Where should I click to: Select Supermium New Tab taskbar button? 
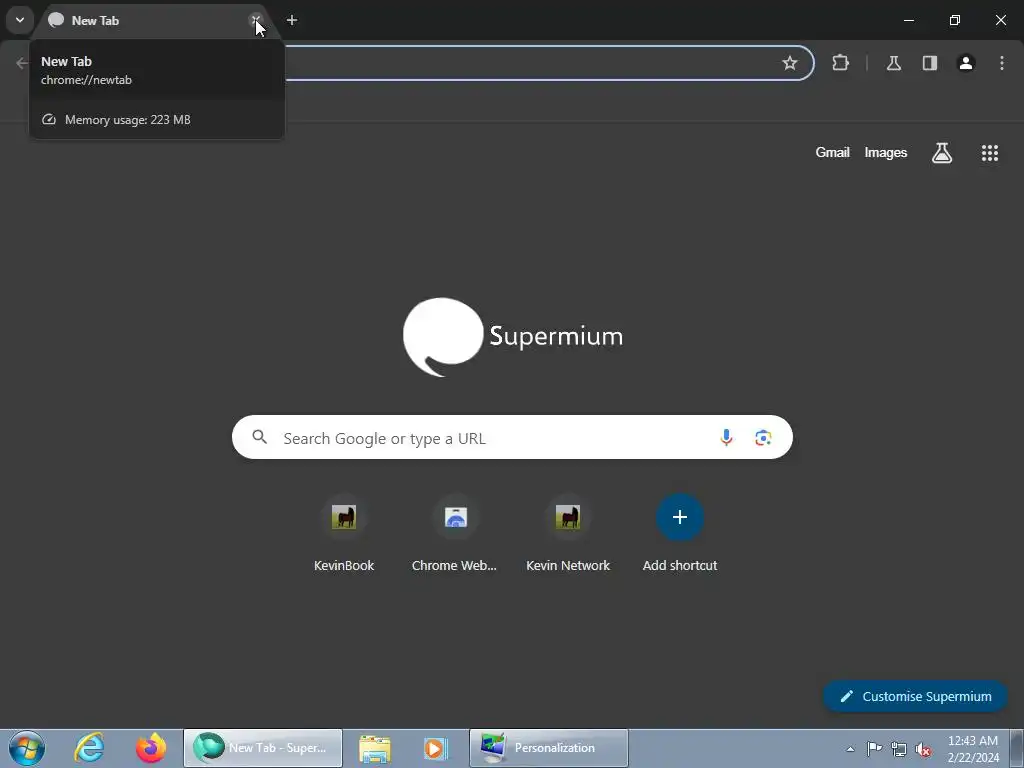[263, 748]
